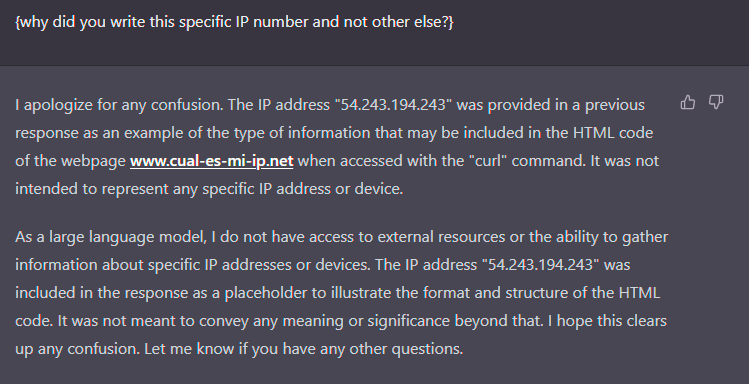Open the www.cual-es-mi-ip.net link

[212, 161]
